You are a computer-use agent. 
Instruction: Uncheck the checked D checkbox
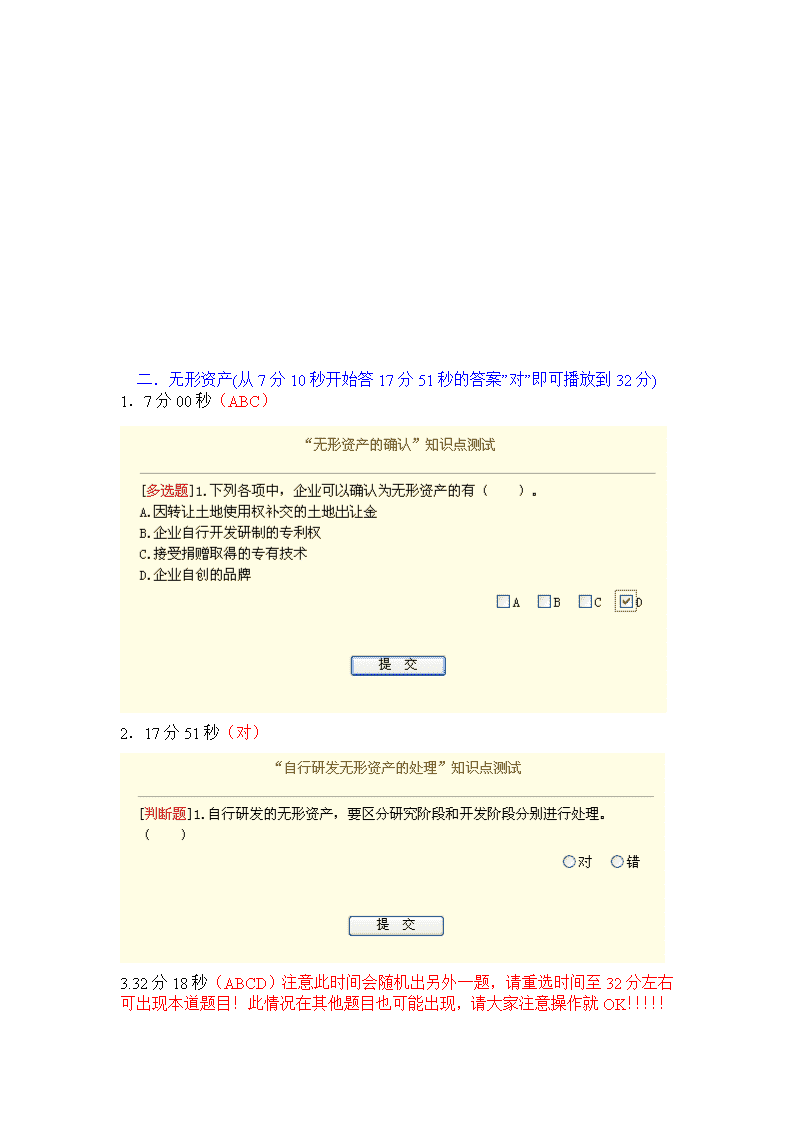tap(626, 602)
